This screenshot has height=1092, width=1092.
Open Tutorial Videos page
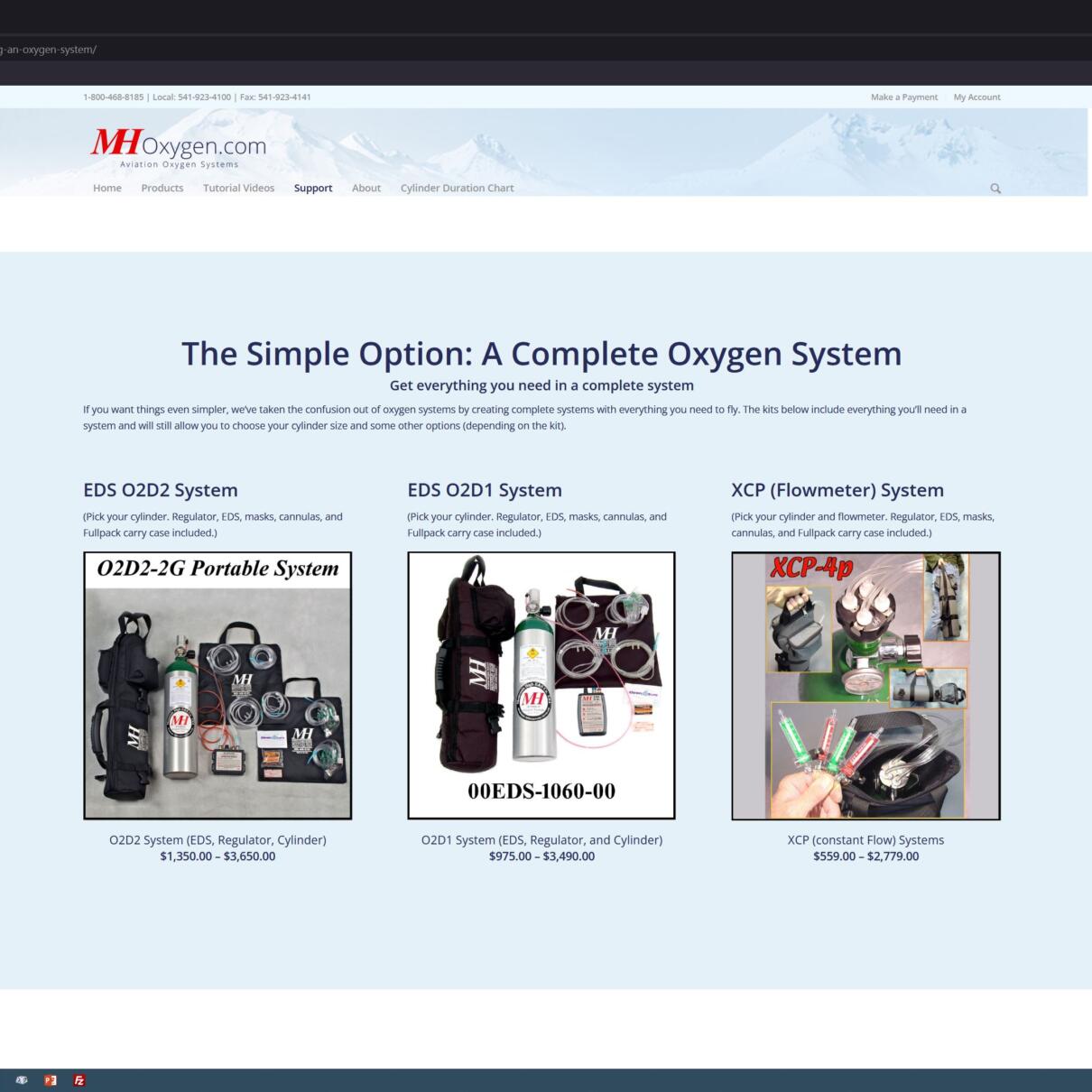click(238, 188)
